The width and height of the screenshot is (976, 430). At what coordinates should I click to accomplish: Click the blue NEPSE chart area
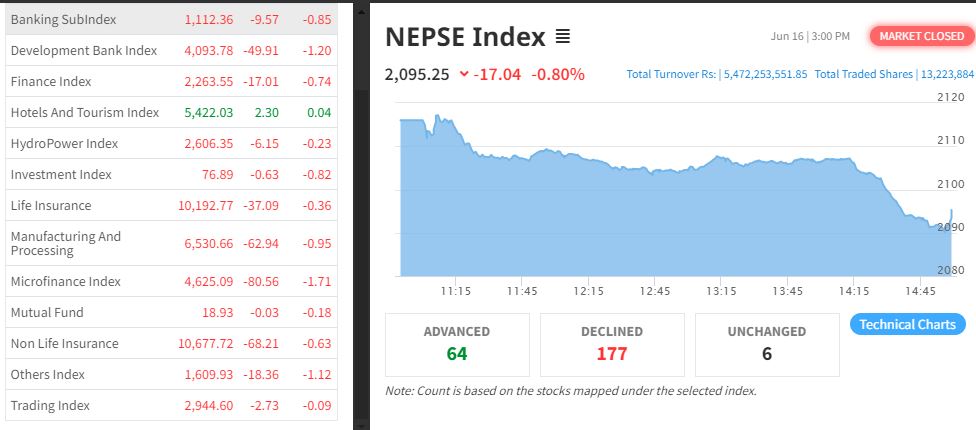point(650,220)
